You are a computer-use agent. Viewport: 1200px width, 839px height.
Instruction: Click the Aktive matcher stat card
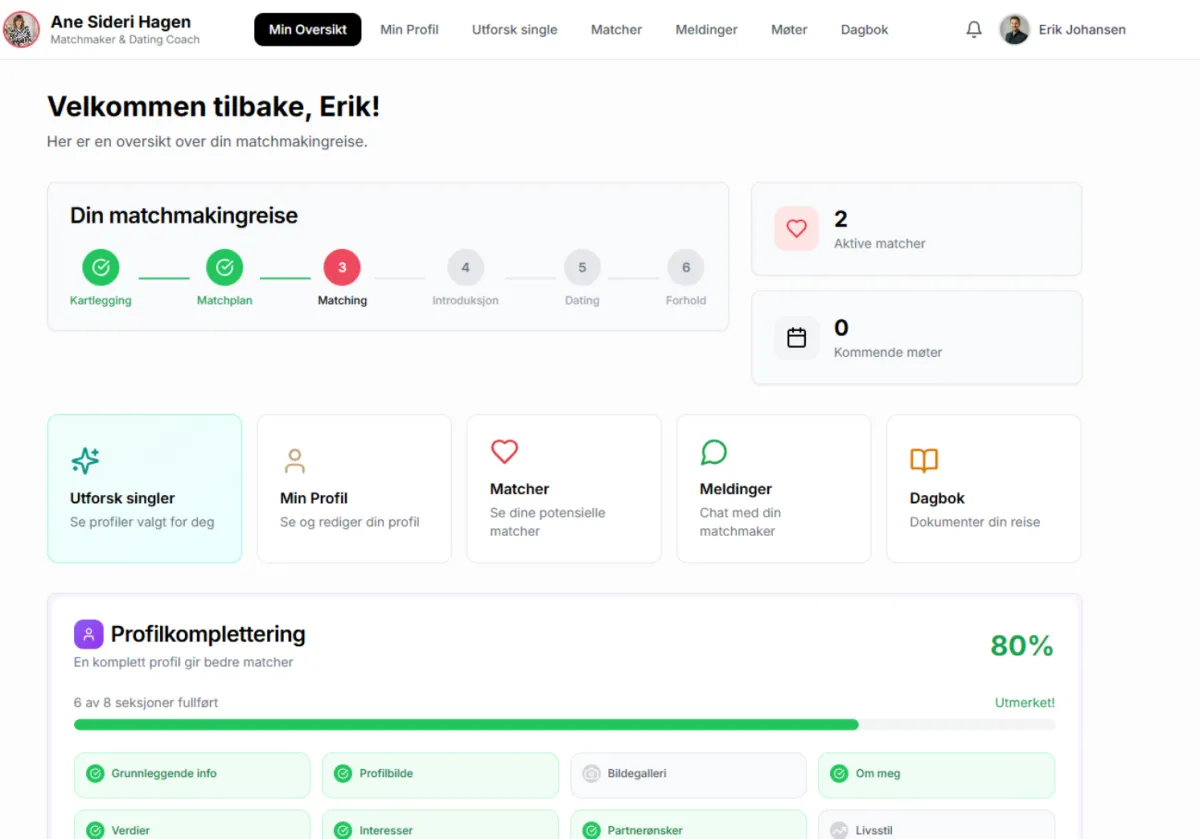916,229
